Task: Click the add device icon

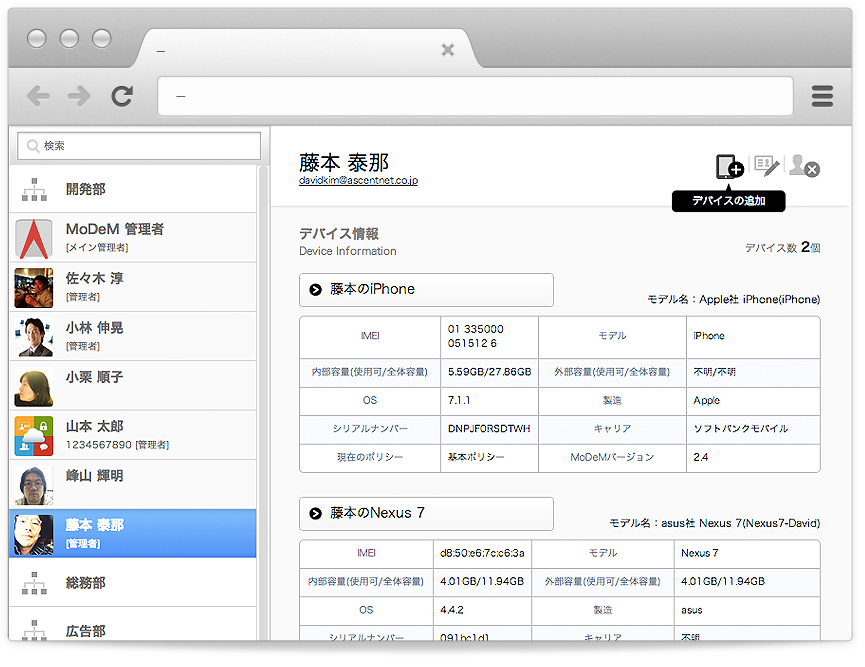Action: click(x=729, y=167)
